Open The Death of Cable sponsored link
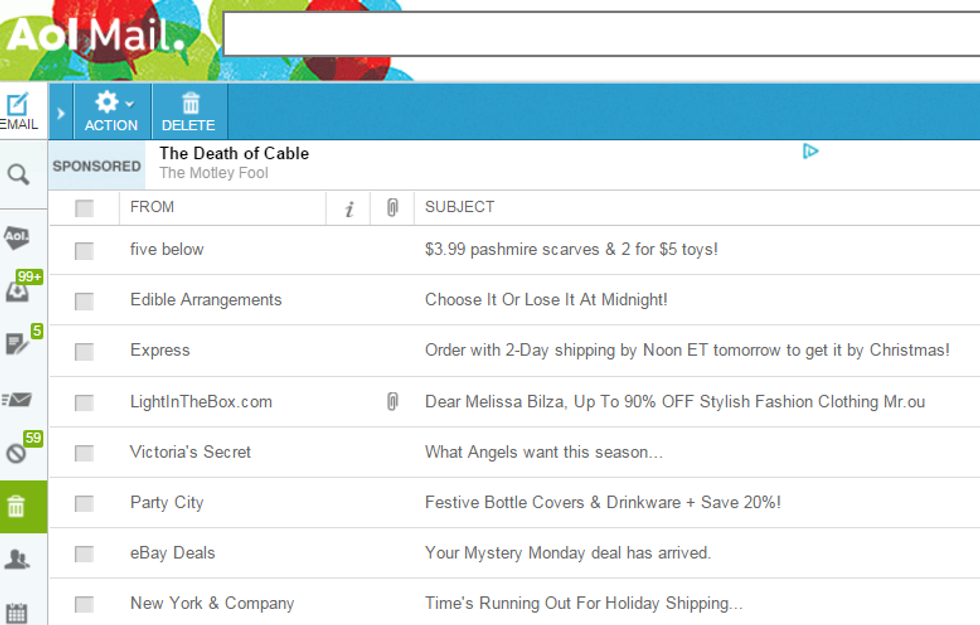The height and width of the screenshot is (625, 980). click(234, 153)
